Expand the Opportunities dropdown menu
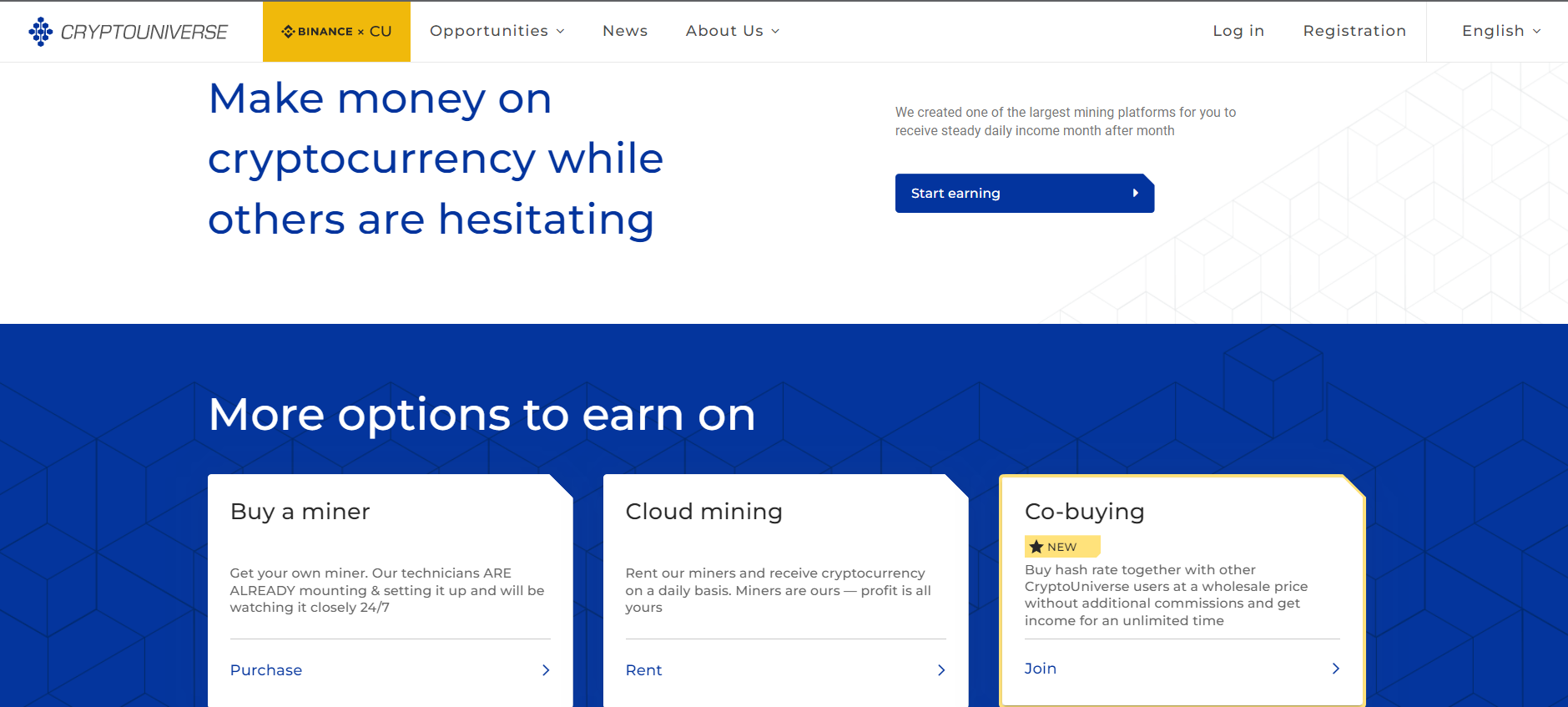Screen dimensions: 1568x707 (x=497, y=31)
